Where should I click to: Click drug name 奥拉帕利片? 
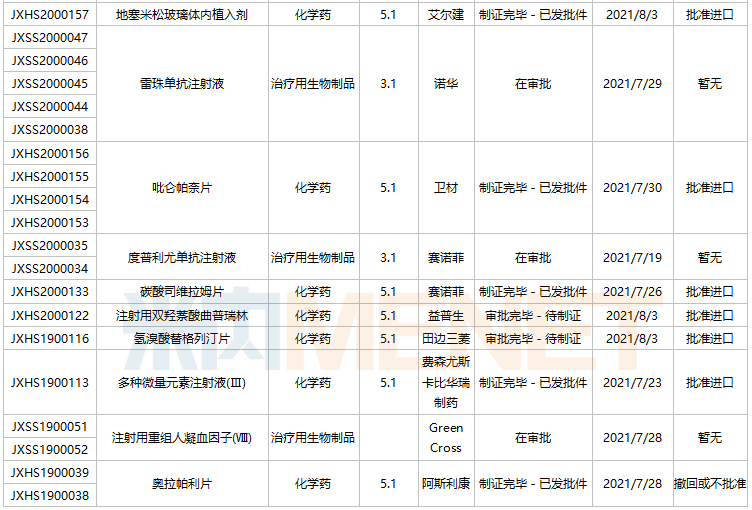pos(182,484)
